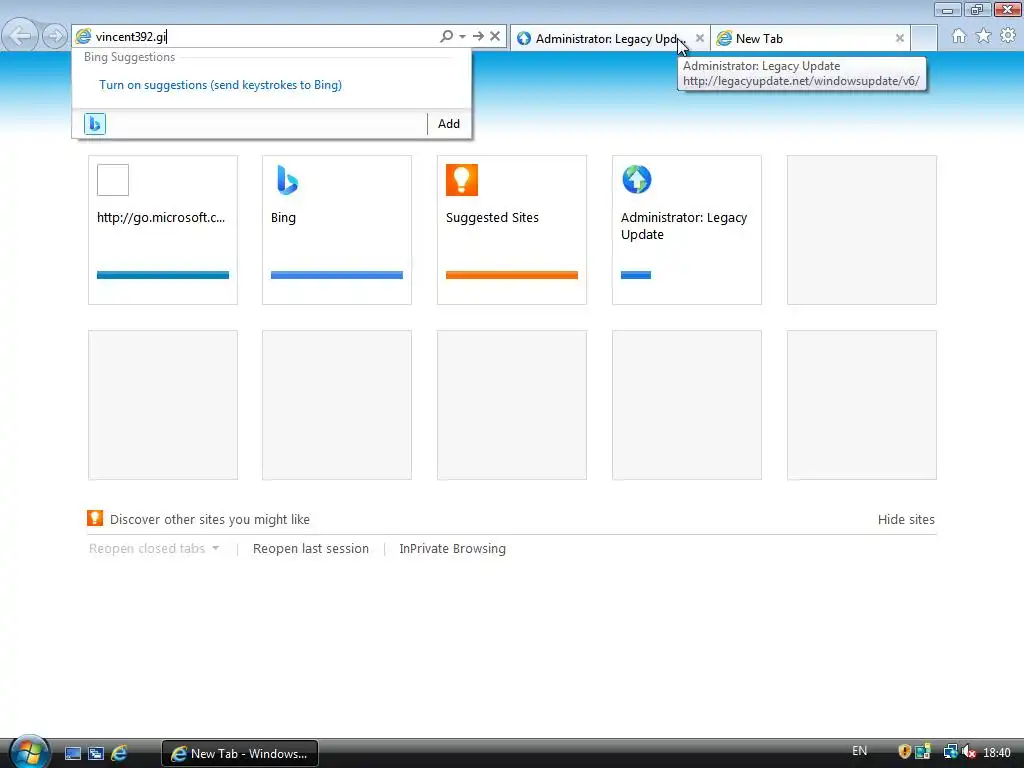Click the 18:40 system clock
This screenshot has width=1024, height=768.
point(997,753)
